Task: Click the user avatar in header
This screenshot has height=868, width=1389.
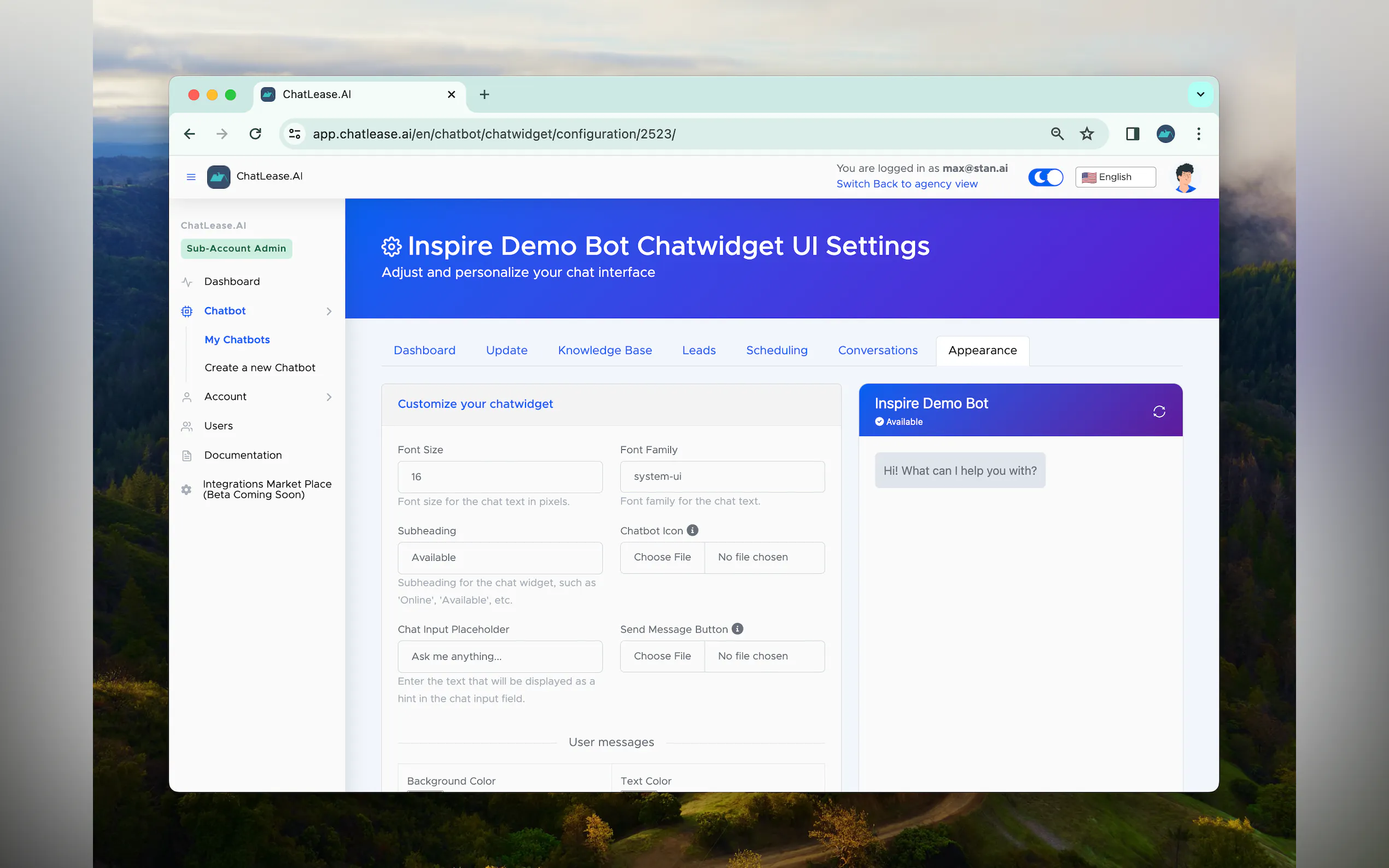Action: point(1184,177)
